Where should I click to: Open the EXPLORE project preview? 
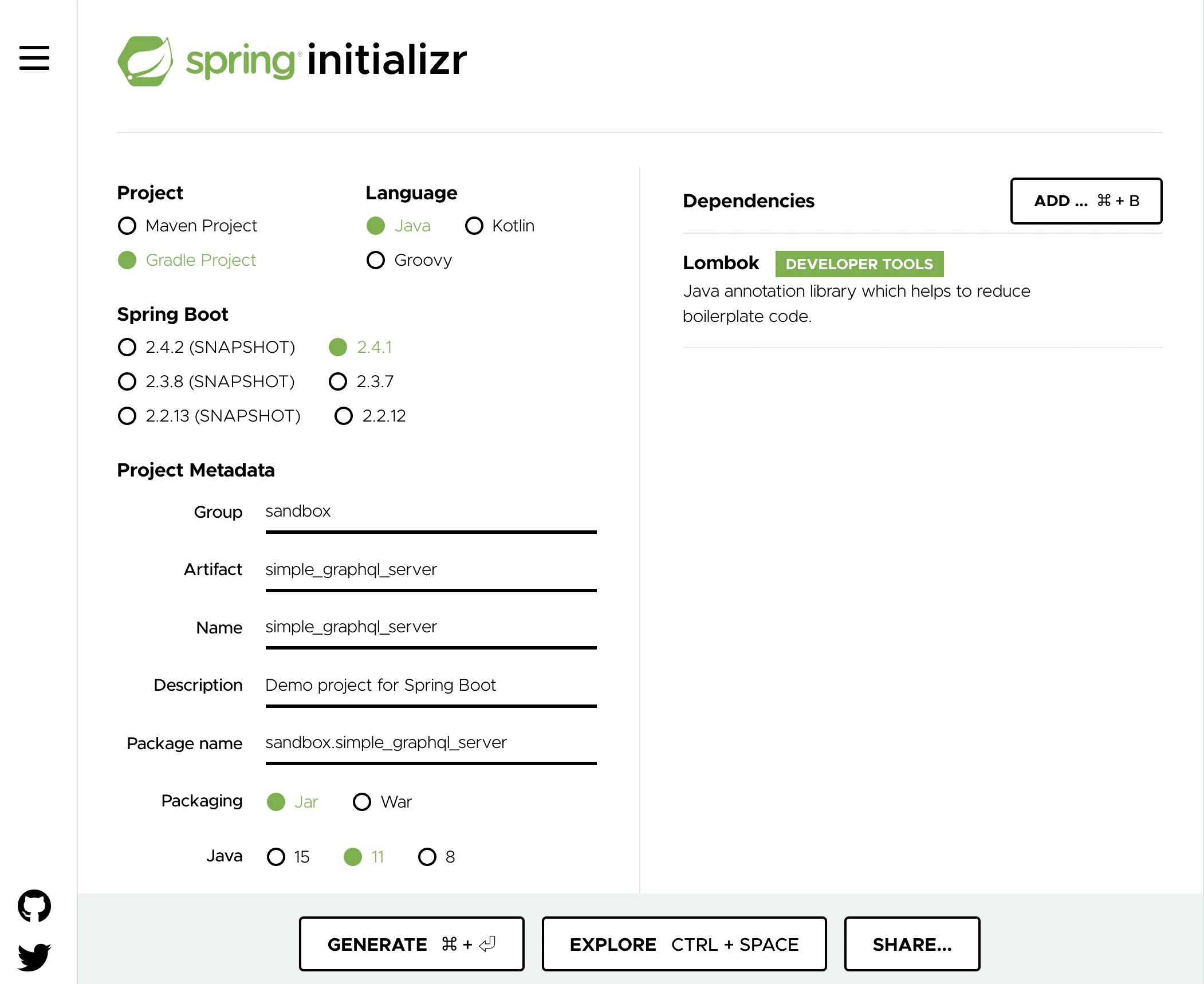pyautogui.click(x=684, y=943)
